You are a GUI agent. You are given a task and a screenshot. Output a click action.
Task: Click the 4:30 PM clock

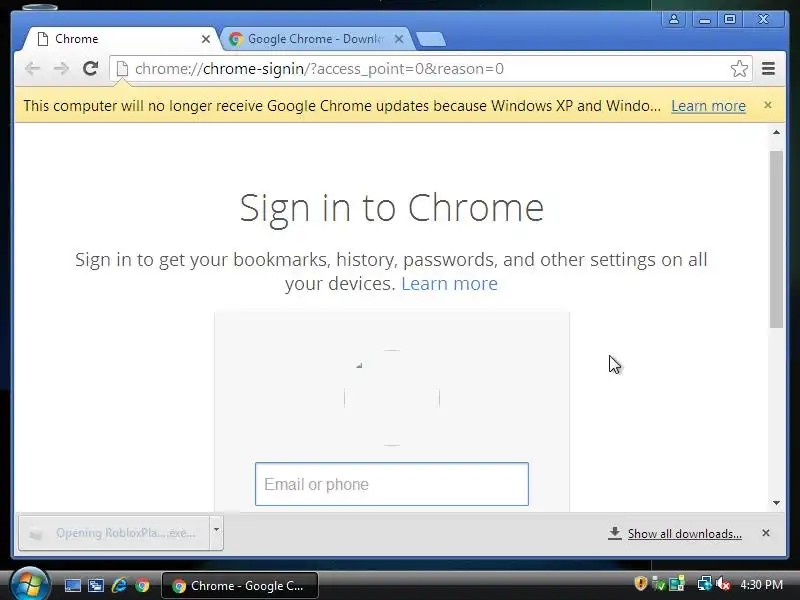tap(761, 584)
